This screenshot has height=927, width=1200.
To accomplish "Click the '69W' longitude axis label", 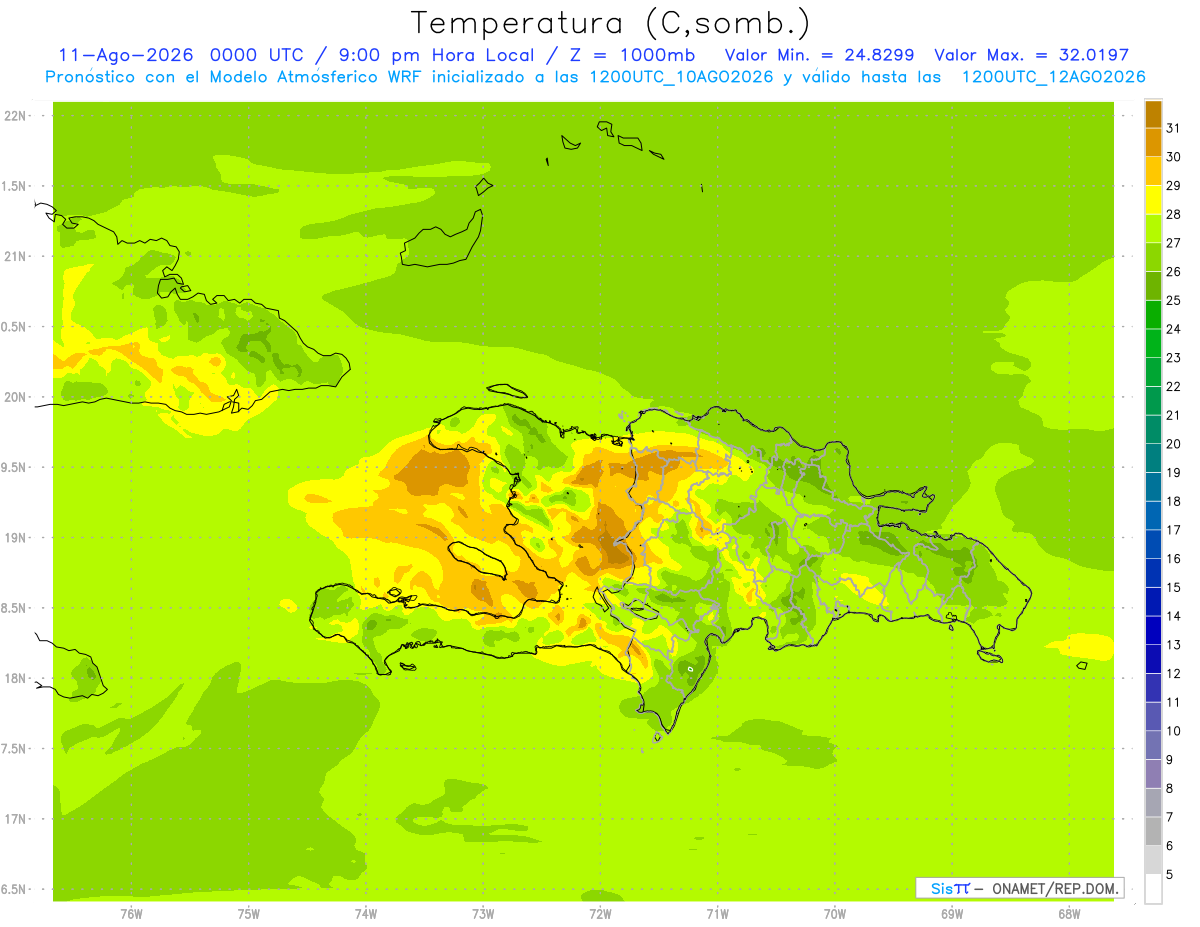I will pyautogui.click(x=952, y=914).
